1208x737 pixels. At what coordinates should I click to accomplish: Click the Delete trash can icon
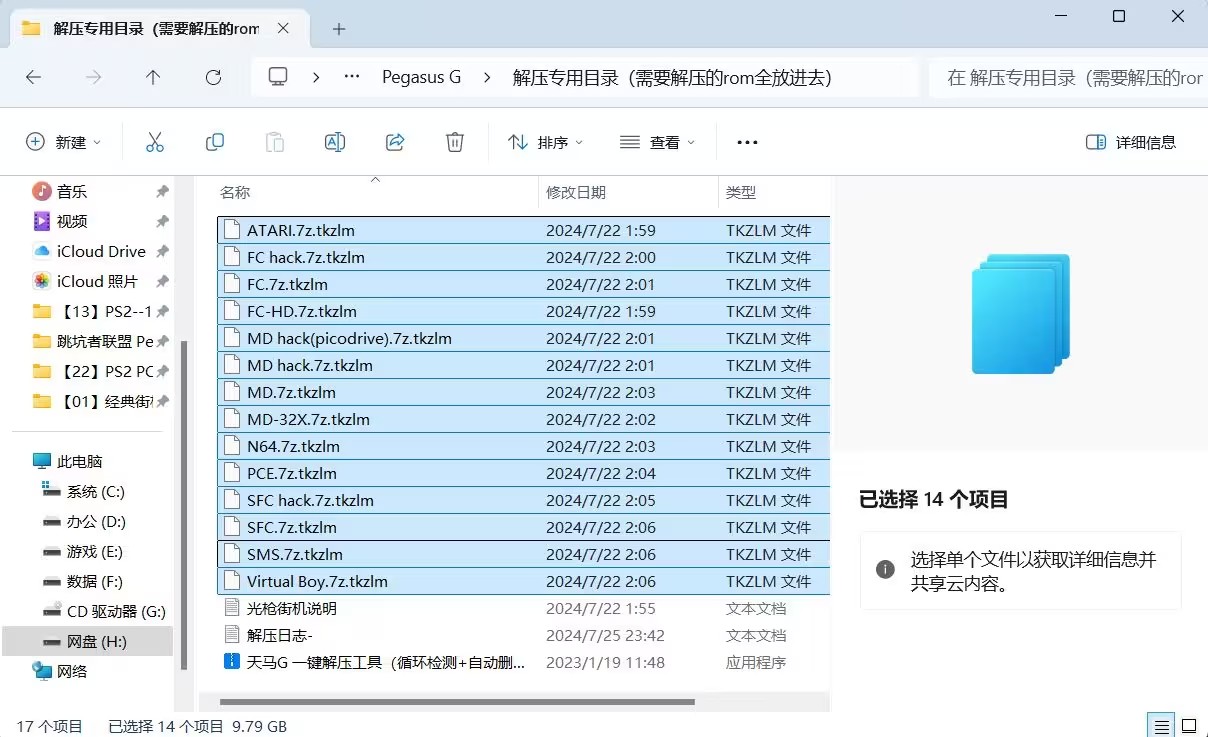[x=455, y=142]
